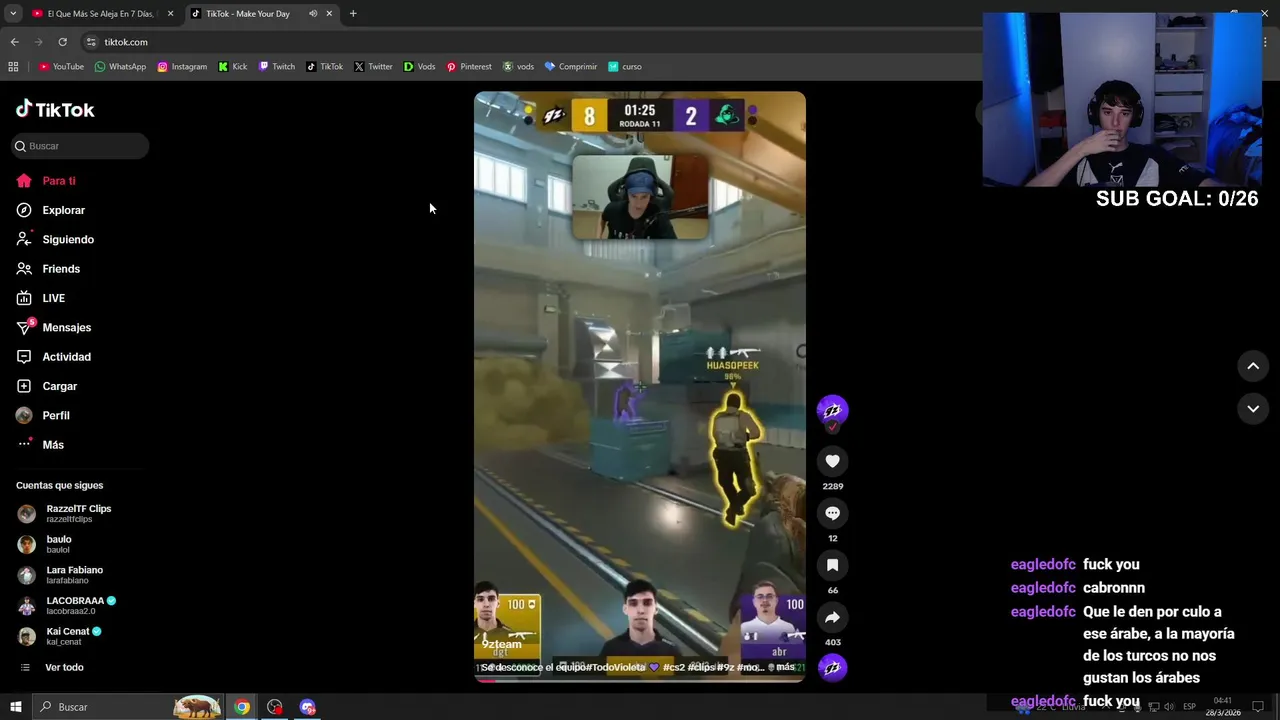Close the TikTok - Make Your Day tab
The height and width of the screenshot is (720, 1280).
click(x=329, y=14)
